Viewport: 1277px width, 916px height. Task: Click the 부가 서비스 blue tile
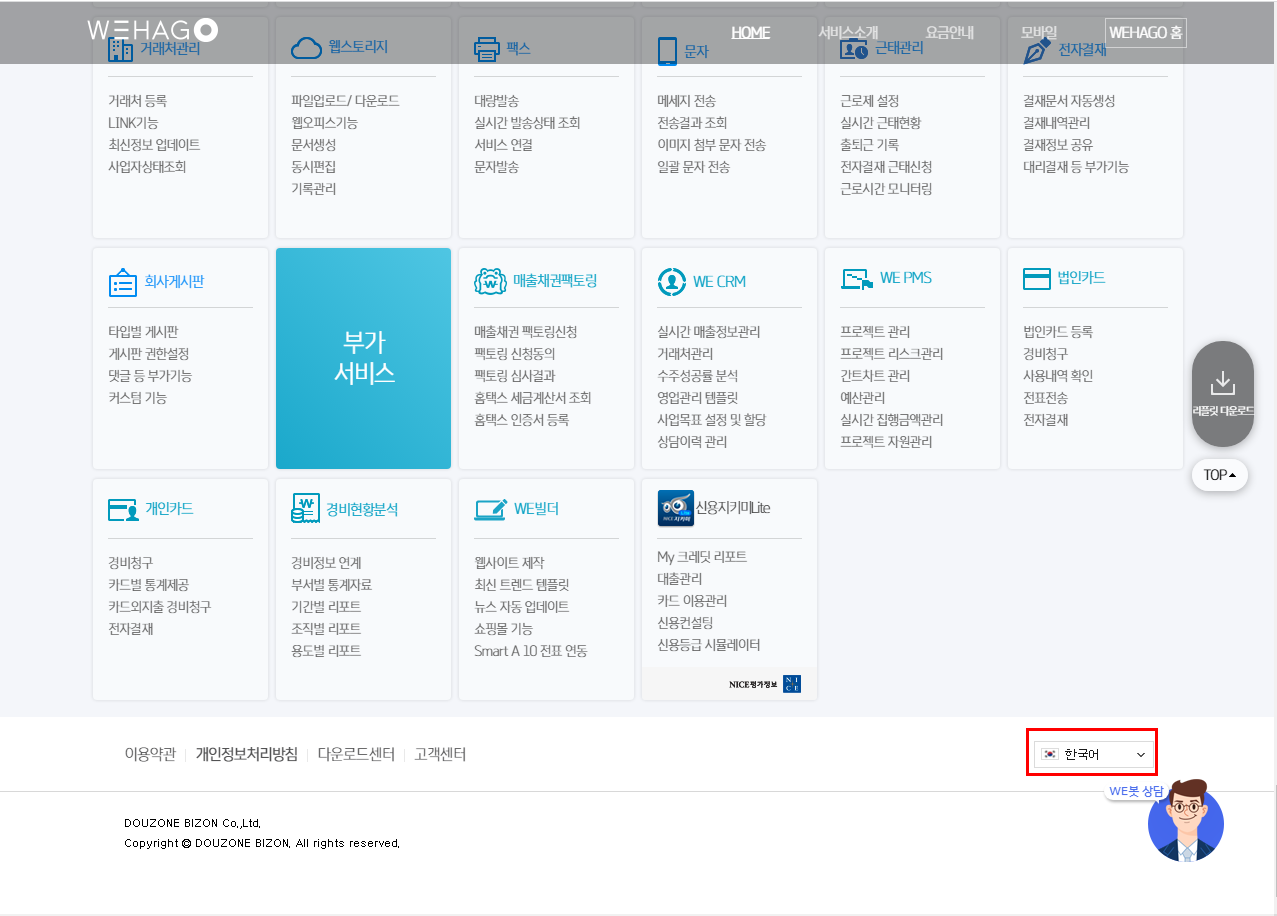[363, 358]
